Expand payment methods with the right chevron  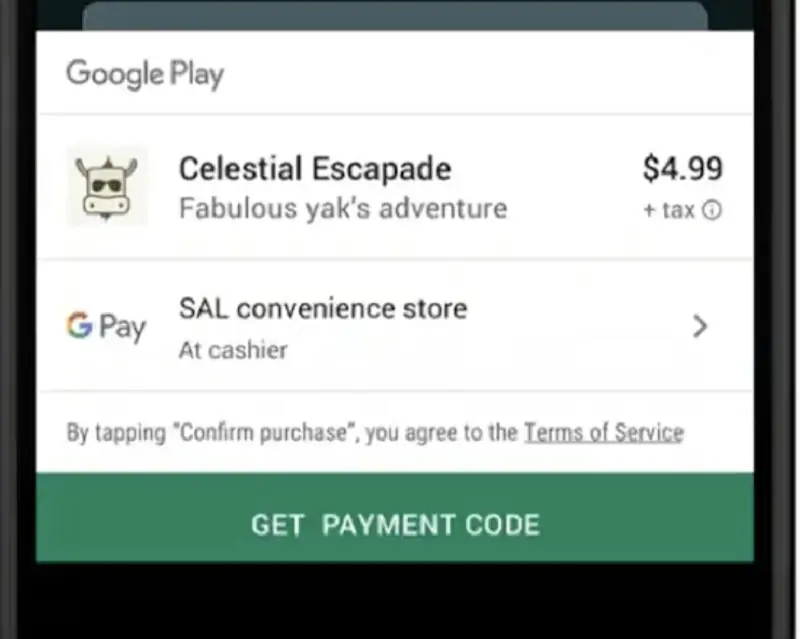pyautogui.click(x=701, y=327)
